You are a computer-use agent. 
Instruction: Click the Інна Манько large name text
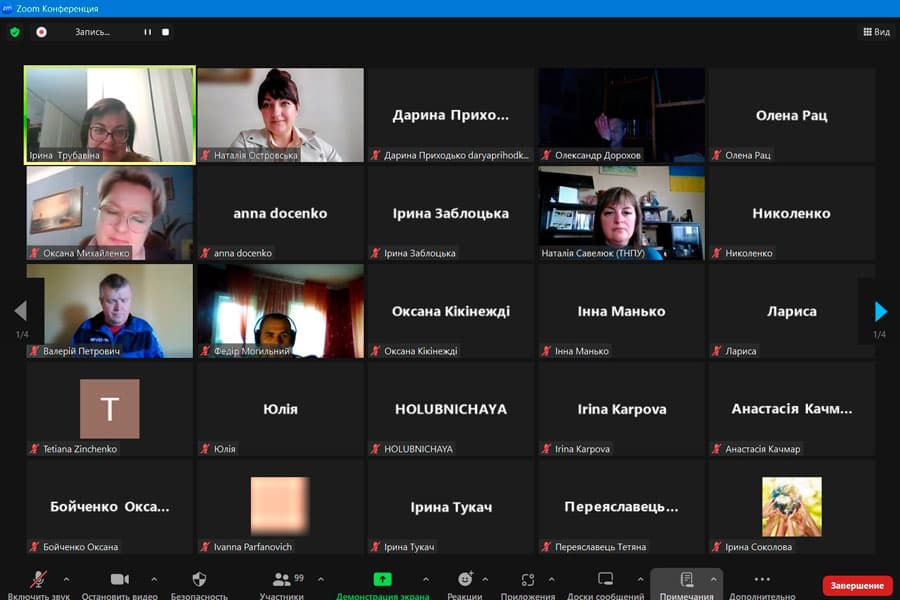[621, 311]
